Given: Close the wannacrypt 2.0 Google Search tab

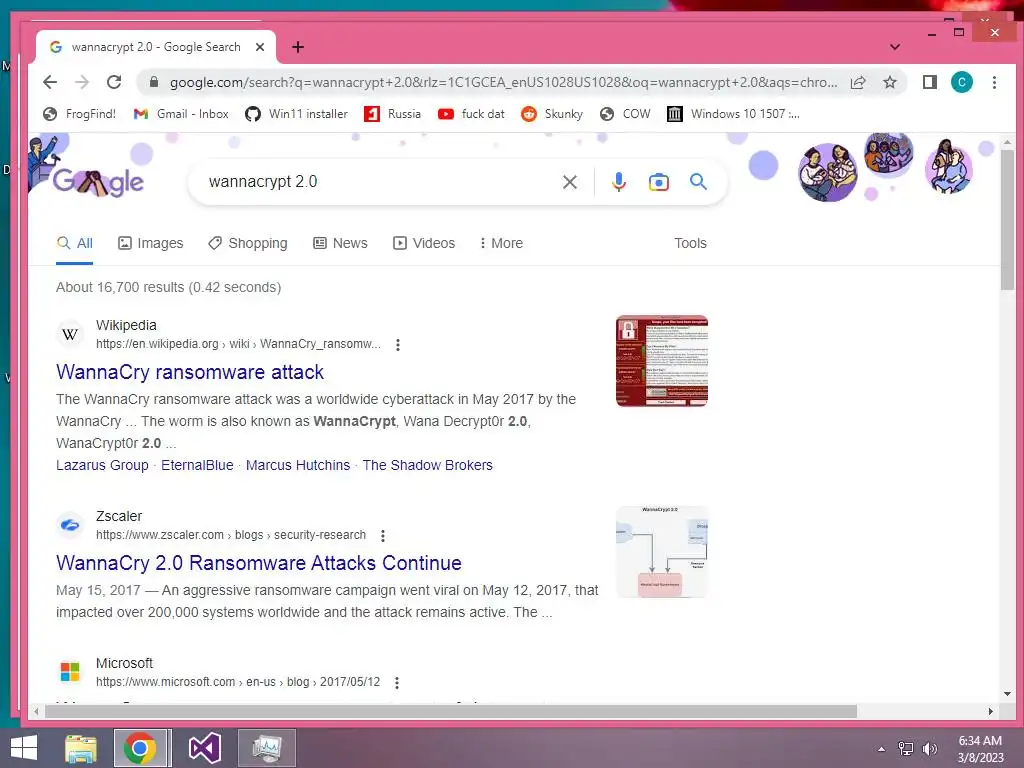Looking at the screenshot, I should pos(260,47).
